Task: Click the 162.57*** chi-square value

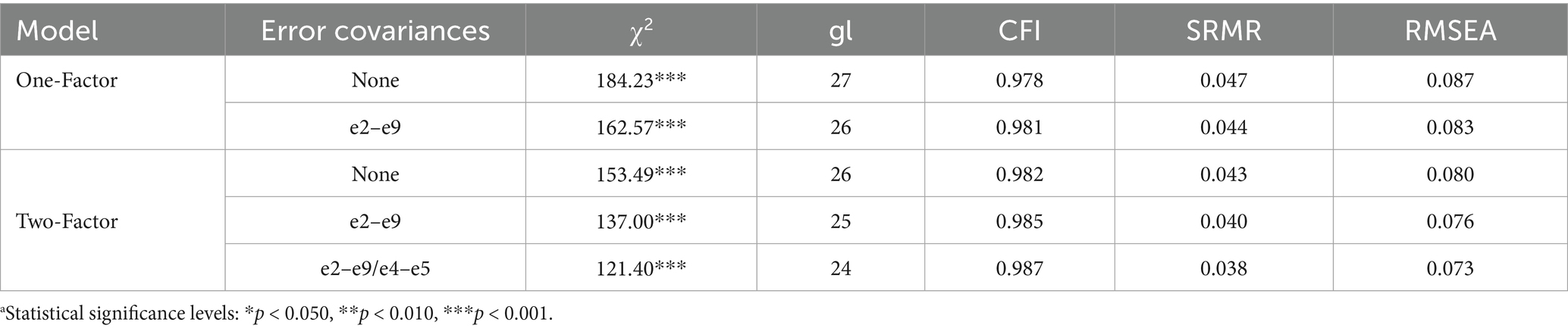Action: pyautogui.click(x=641, y=127)
